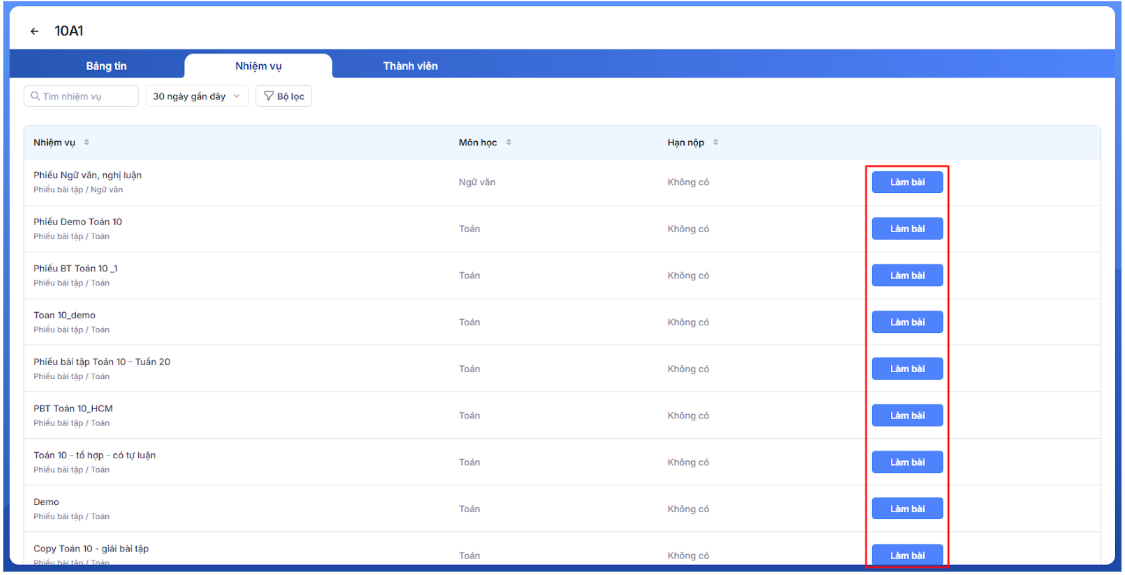The image size is (1125, 575).
Task: Open the Thành viên tab
Action: coord(410,66)
